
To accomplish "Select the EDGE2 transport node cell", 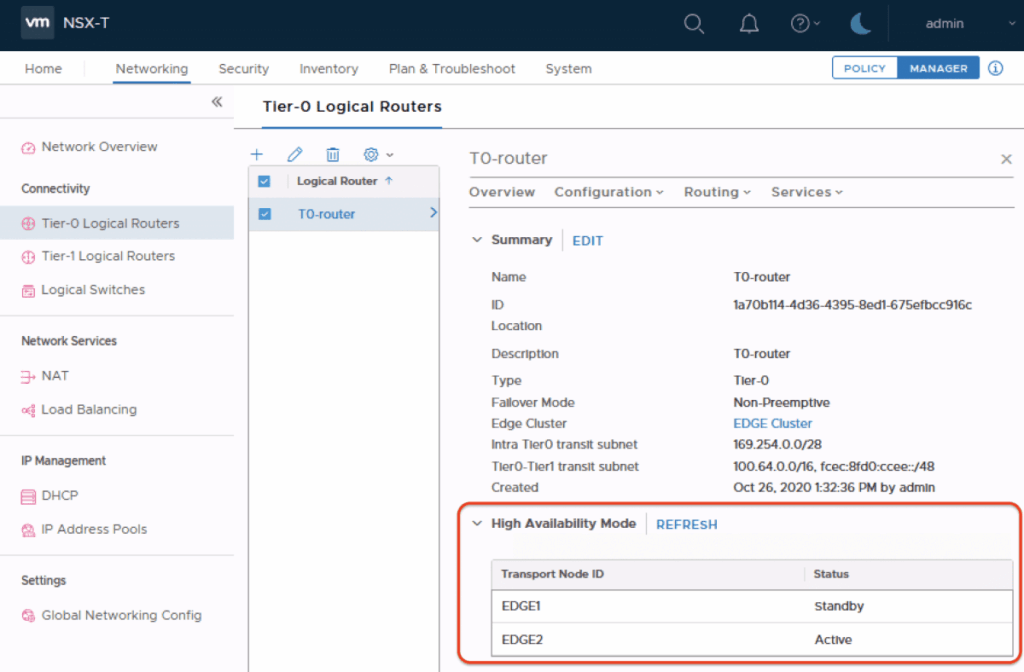I will [522, 639].
